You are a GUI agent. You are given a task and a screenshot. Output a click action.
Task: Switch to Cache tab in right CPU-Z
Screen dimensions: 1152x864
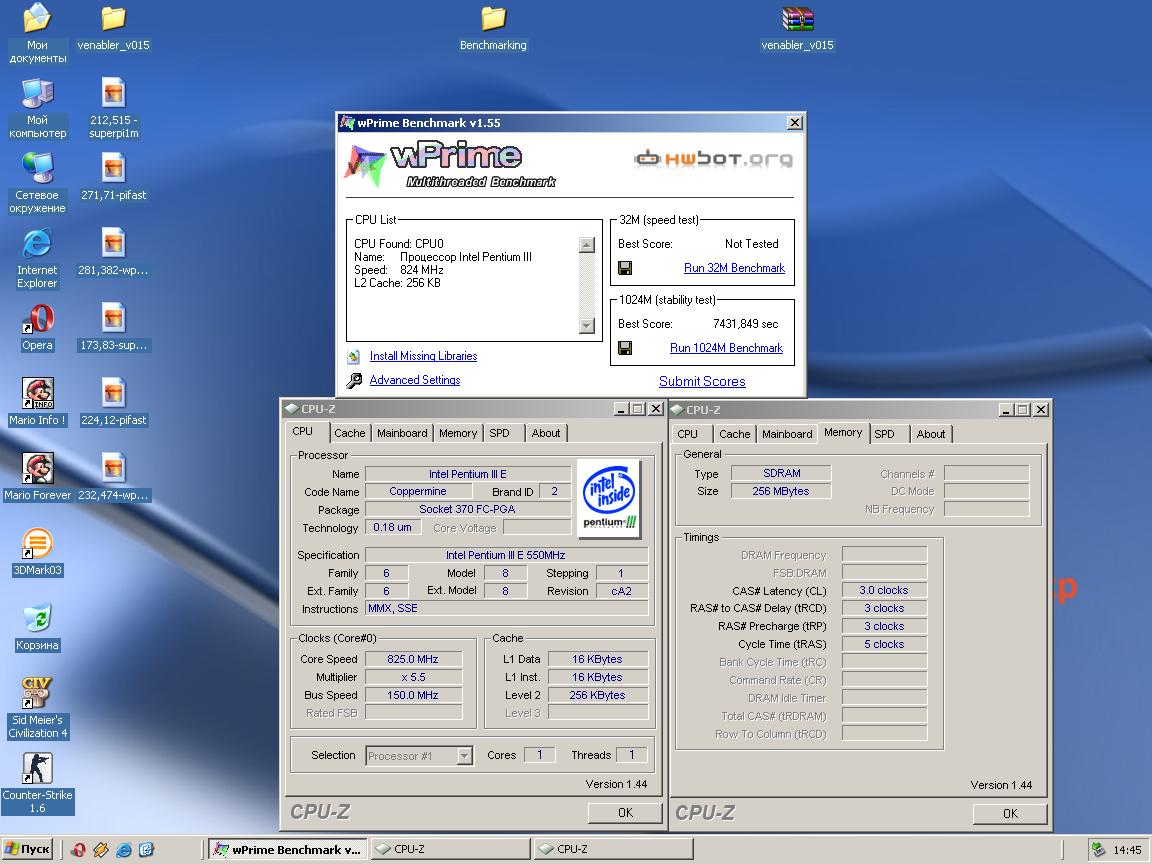735,434
